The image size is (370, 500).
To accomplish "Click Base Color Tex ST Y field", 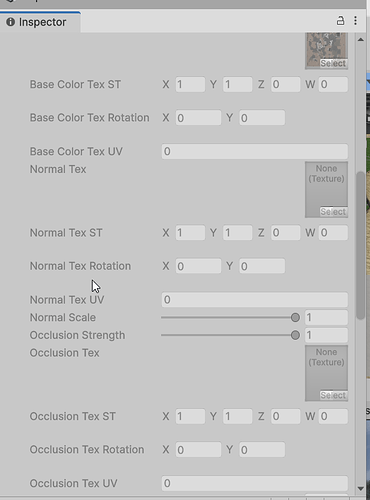I will coord(237,84).
